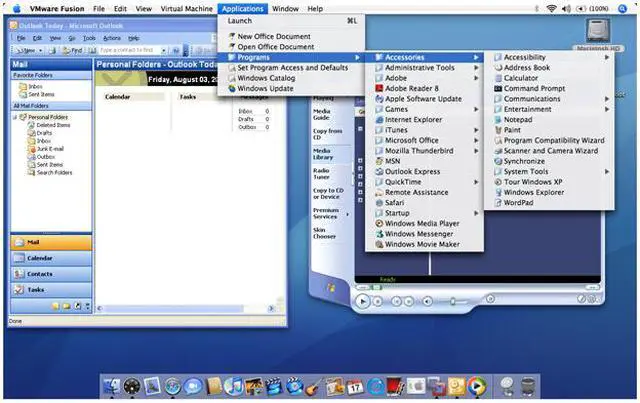Viewport: 640px width, 403px height.
Task: Select Windows Explorer menu entry
Action: [549, 192]
